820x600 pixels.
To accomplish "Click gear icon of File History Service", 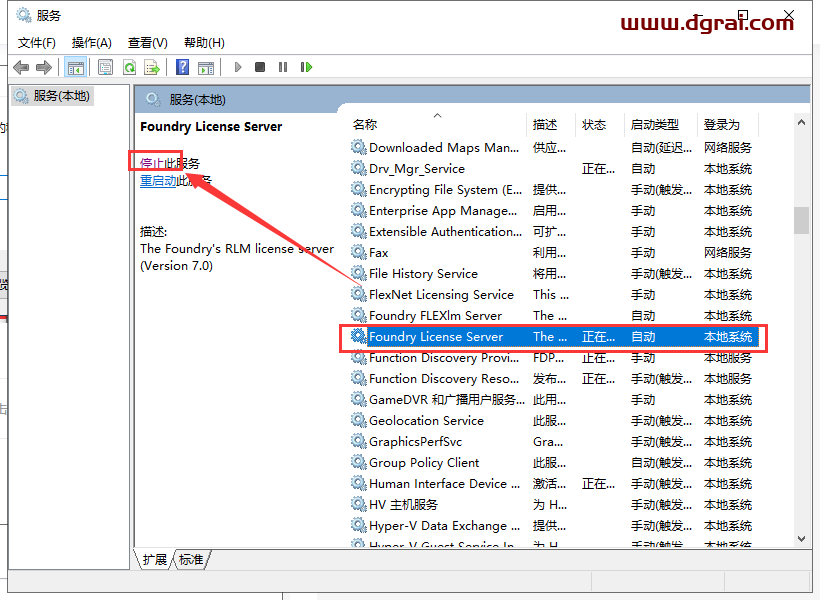I will pyautogui.click(x=359, y=273).
